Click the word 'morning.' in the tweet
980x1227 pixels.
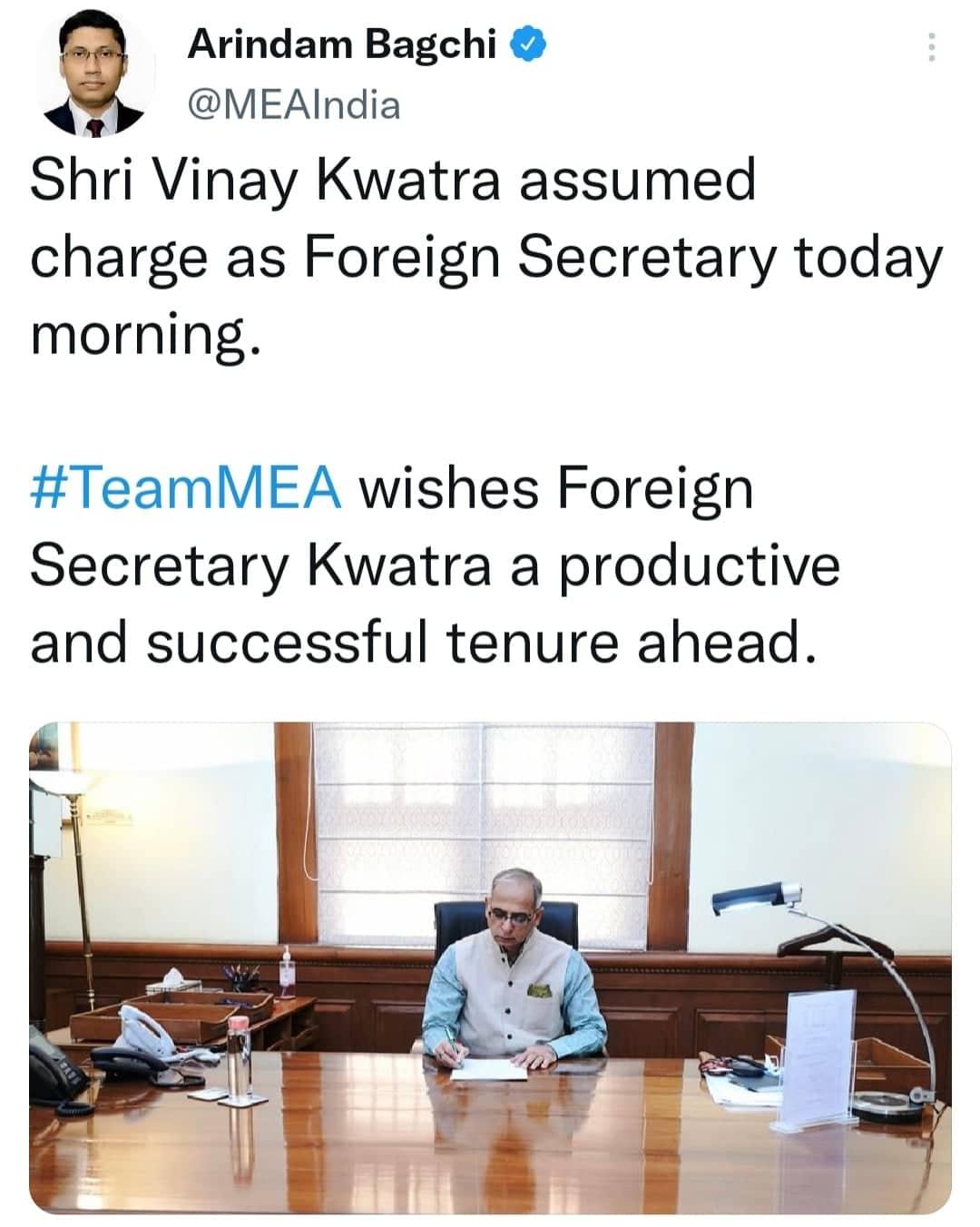coord(145,335)
